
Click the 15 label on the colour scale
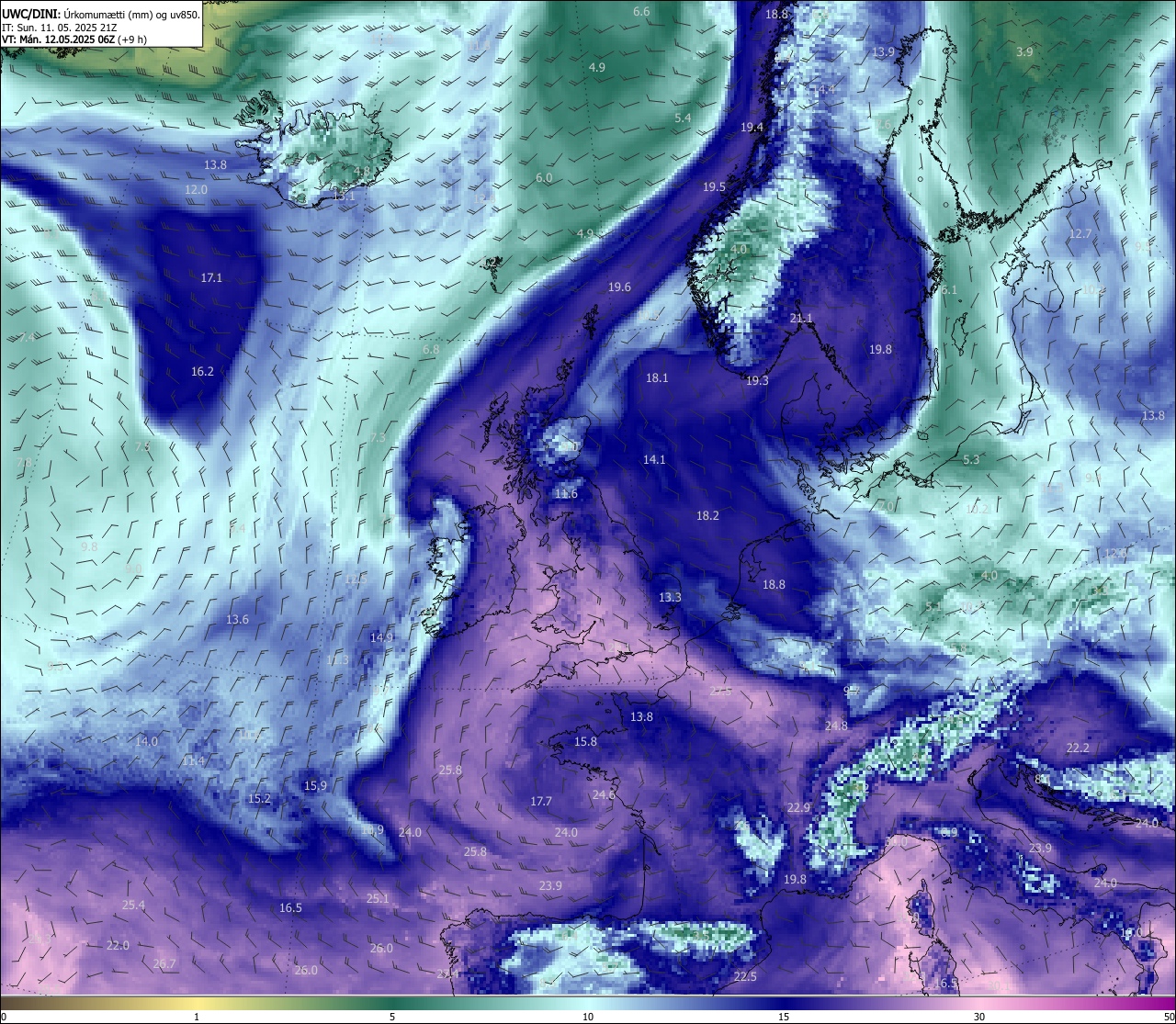point(784,1017)
